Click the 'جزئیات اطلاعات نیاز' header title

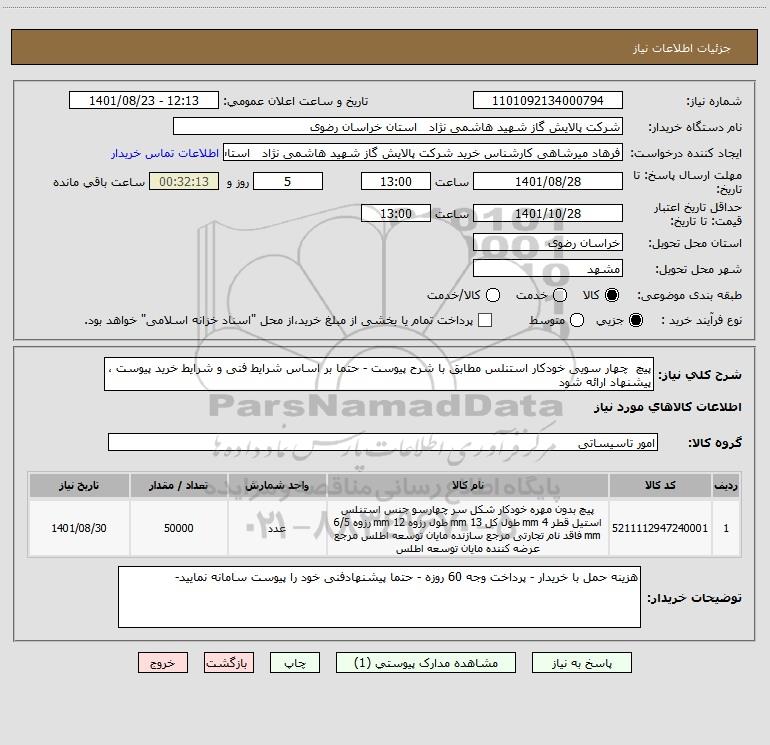click(681, 48)
